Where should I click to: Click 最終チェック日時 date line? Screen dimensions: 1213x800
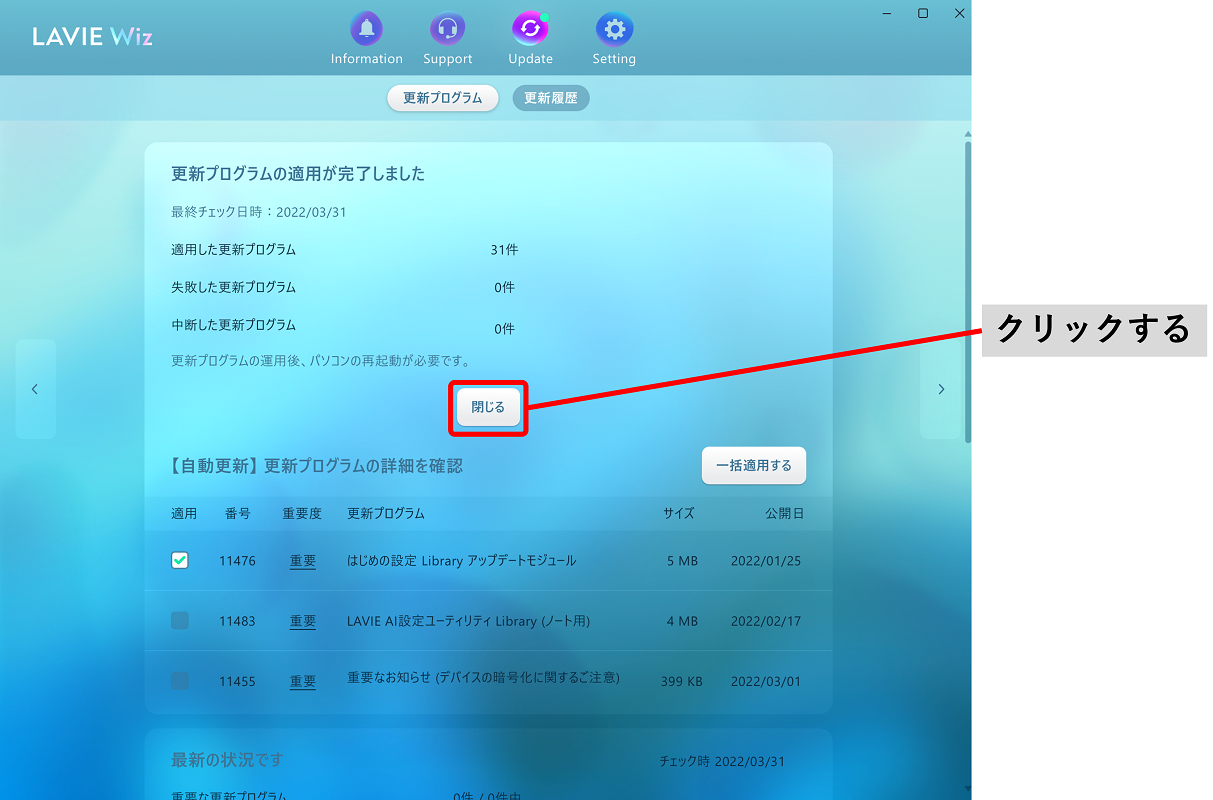259,213
